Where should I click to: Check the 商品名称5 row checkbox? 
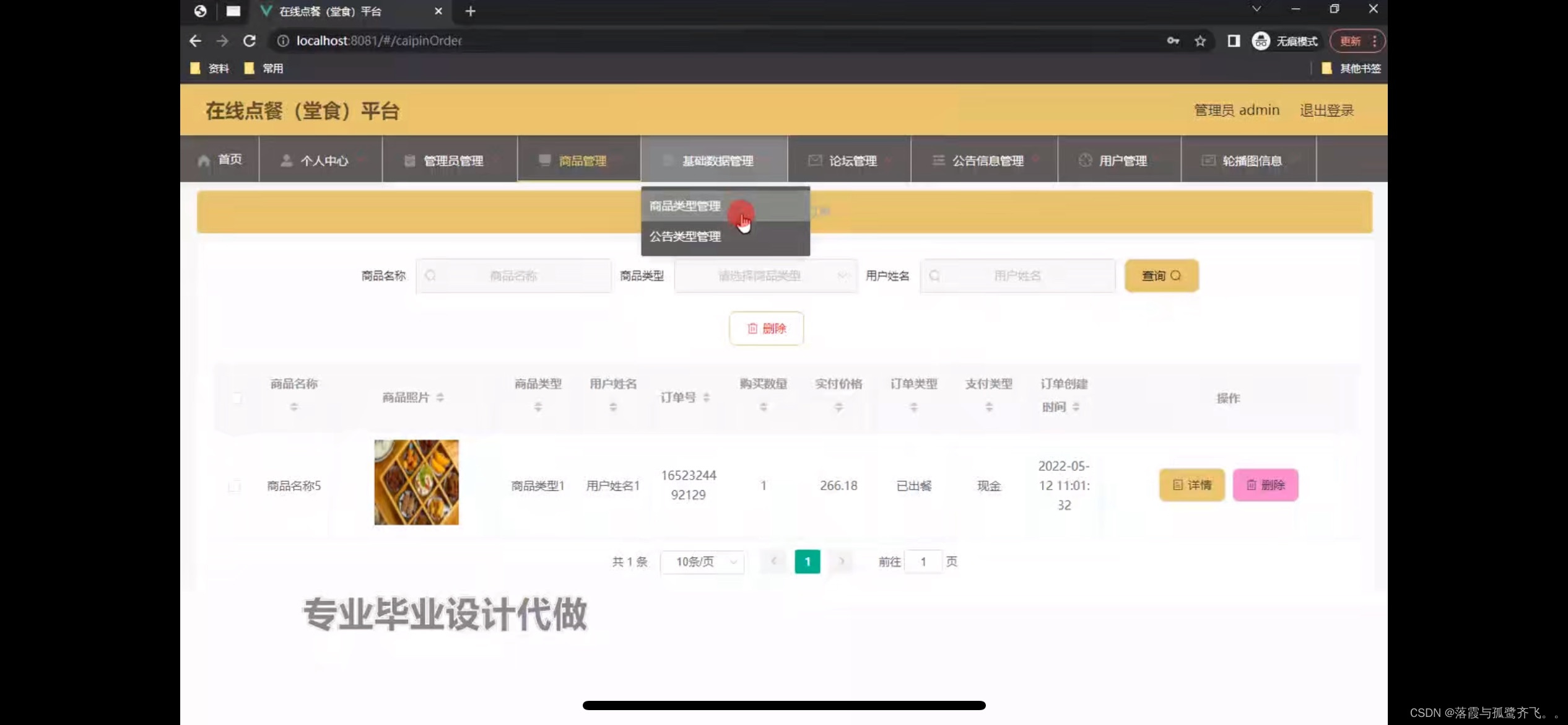coord(234,485)
